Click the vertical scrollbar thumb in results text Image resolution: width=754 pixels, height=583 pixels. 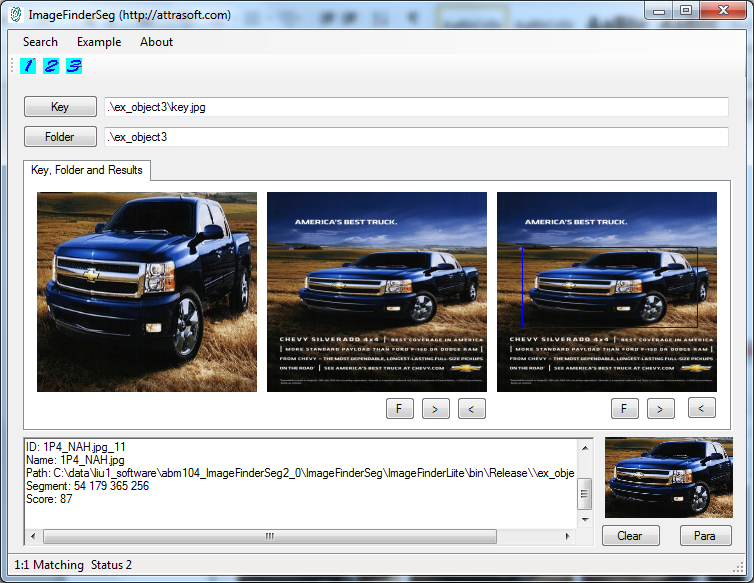pyautogui.click(x=585, y=494)
